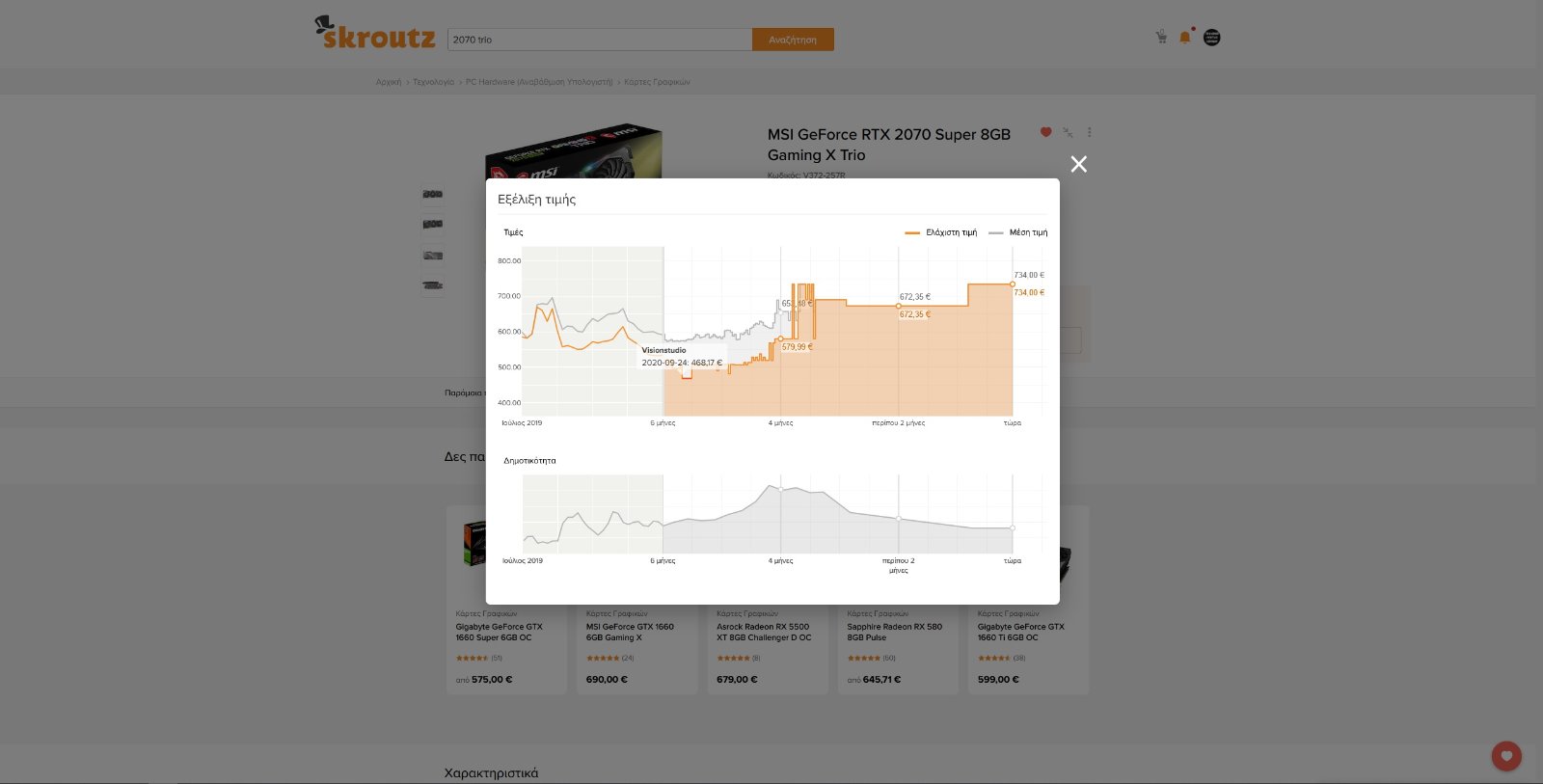The image size is (1543, 784).
Task: Click the Εξέλιξη τιμής popup heading
Action: pos(536,200)
